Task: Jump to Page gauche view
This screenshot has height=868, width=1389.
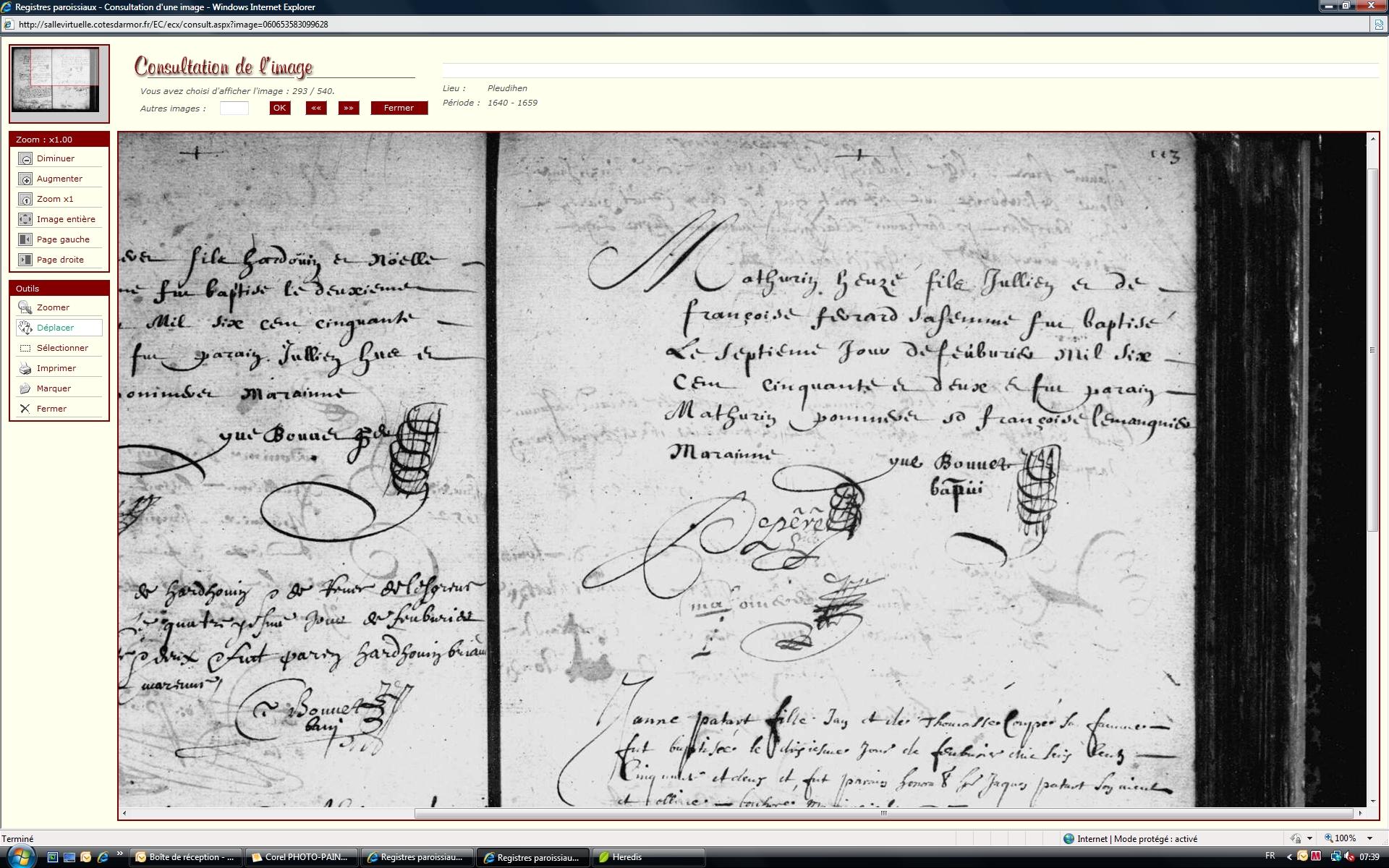Action: (25, 239)
